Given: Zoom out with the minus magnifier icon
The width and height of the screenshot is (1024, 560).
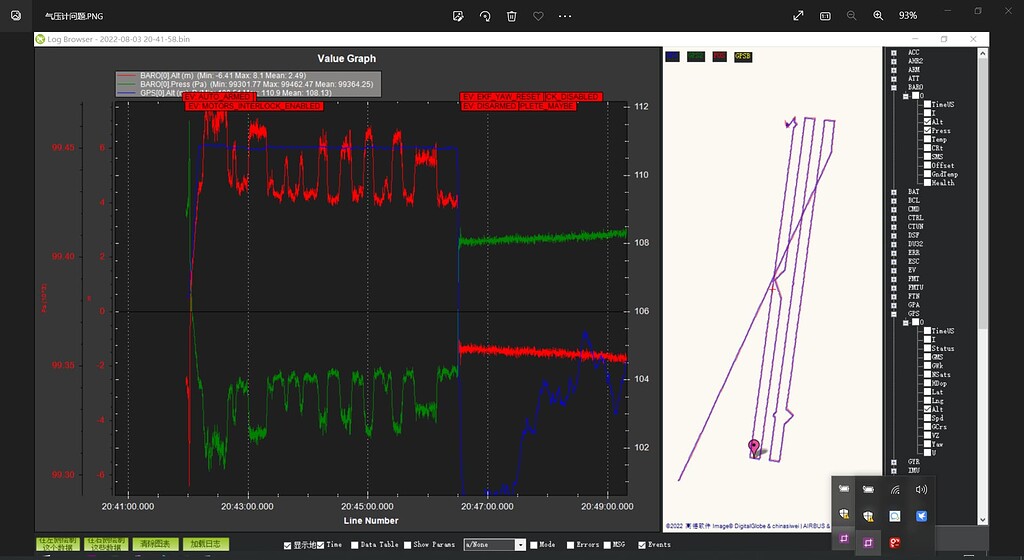Looking at the screenshot, I should point(852,16).
